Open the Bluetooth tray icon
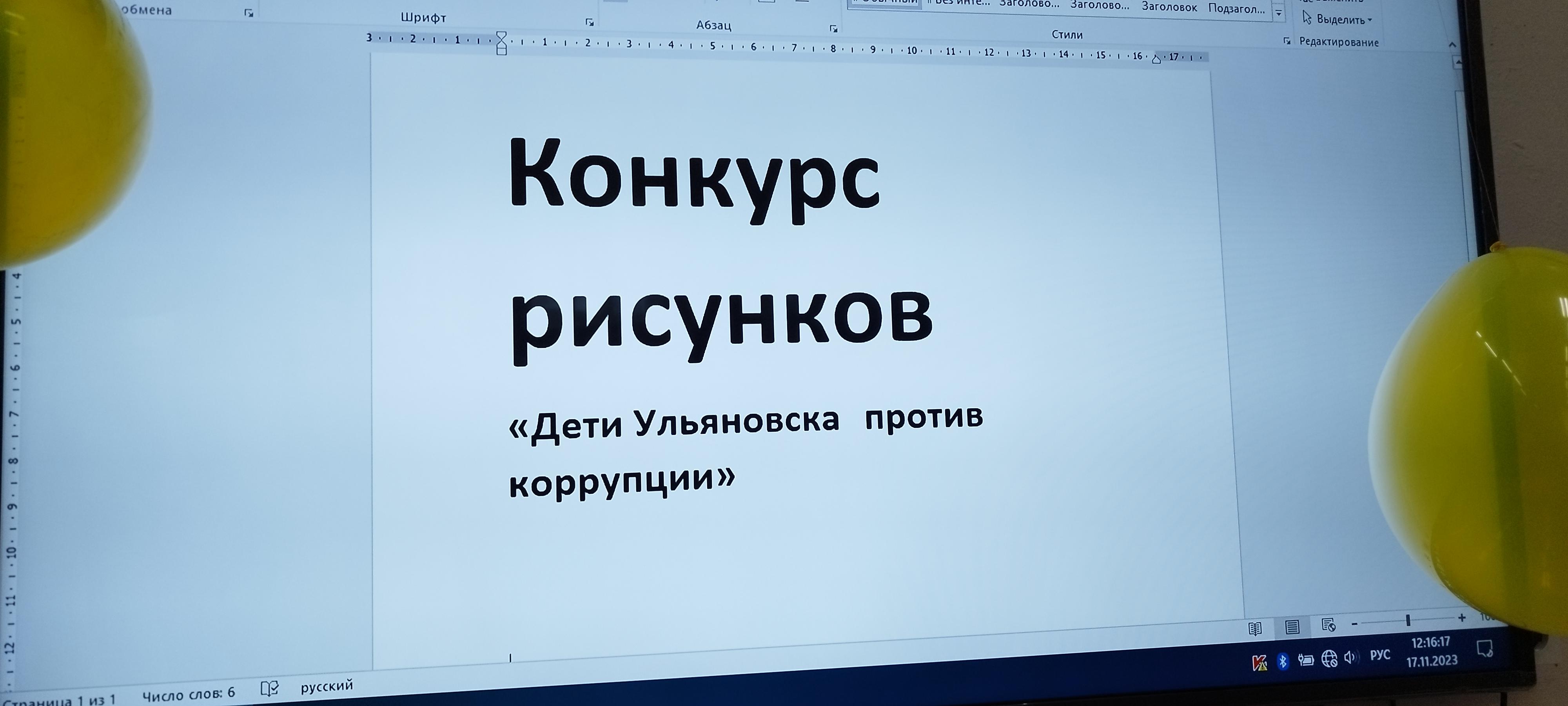 (1283, 661)
